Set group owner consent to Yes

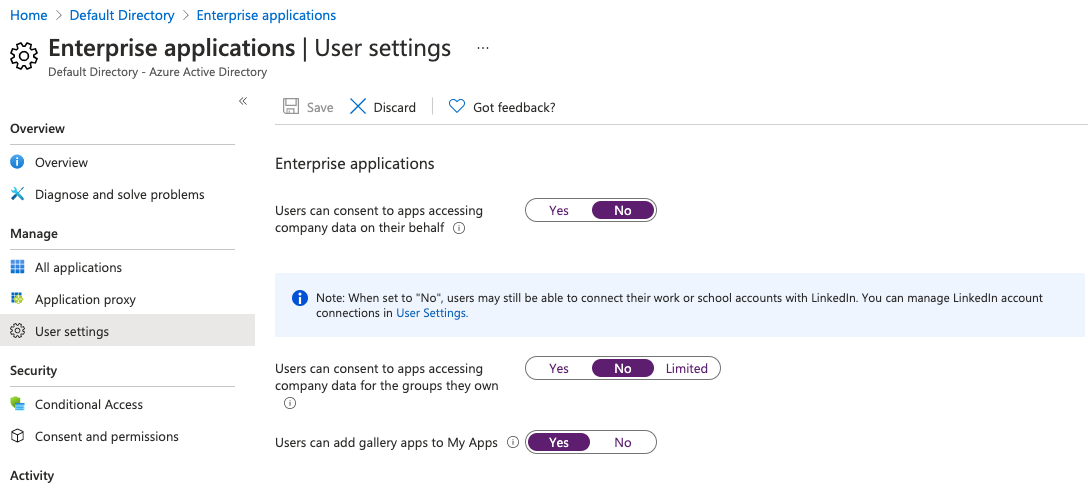[559, 369]
